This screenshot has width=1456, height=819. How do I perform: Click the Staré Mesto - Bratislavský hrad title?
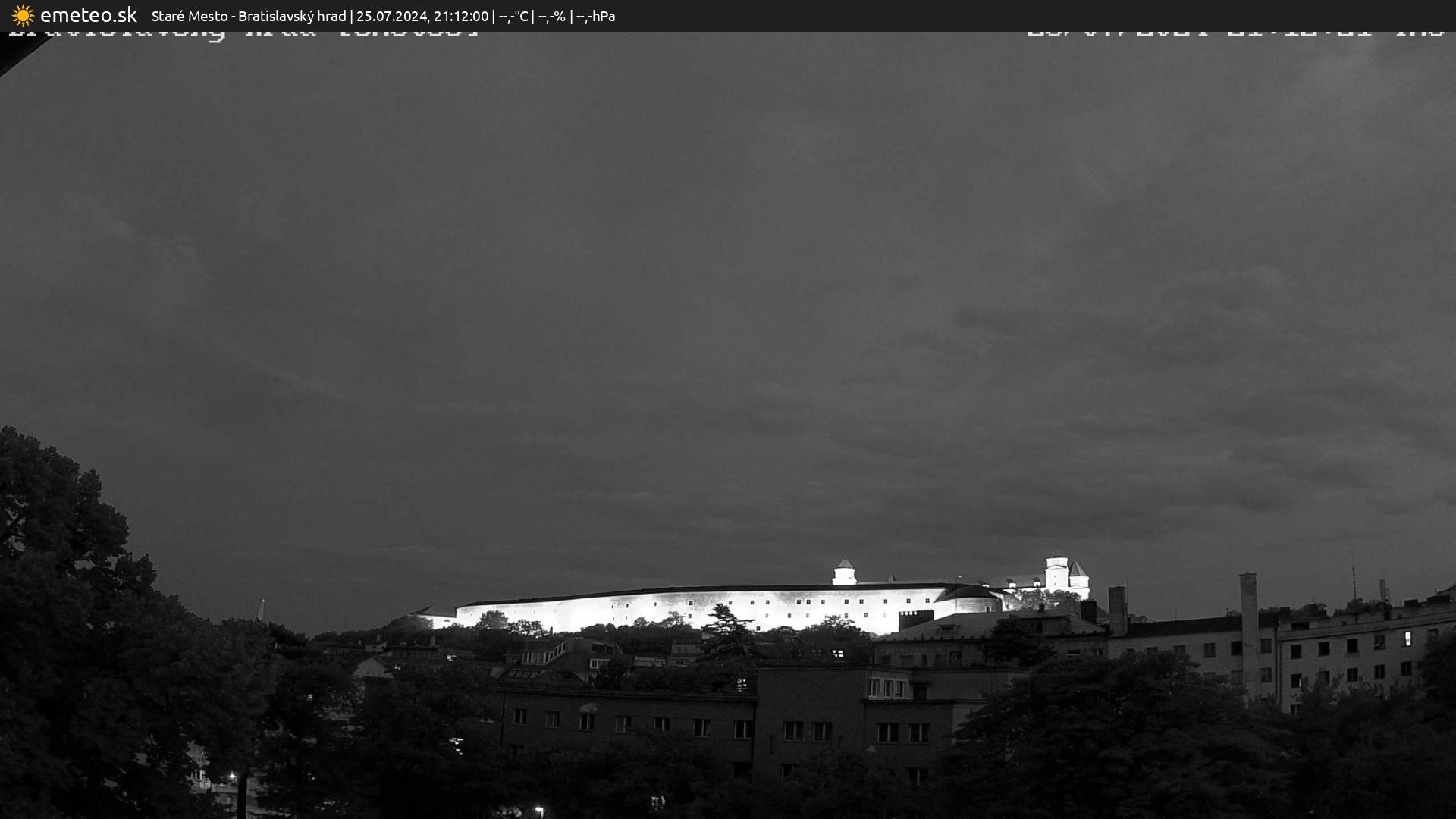[x=249, y=16]
